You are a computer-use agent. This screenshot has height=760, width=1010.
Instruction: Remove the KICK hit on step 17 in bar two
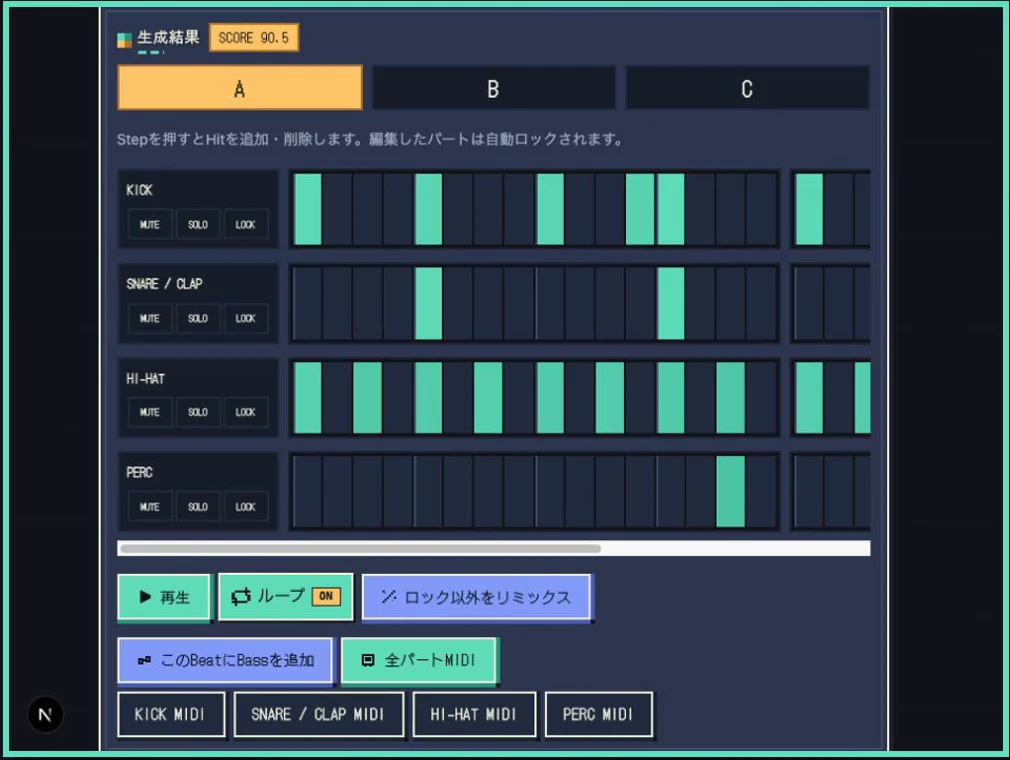tap(809, 209)
